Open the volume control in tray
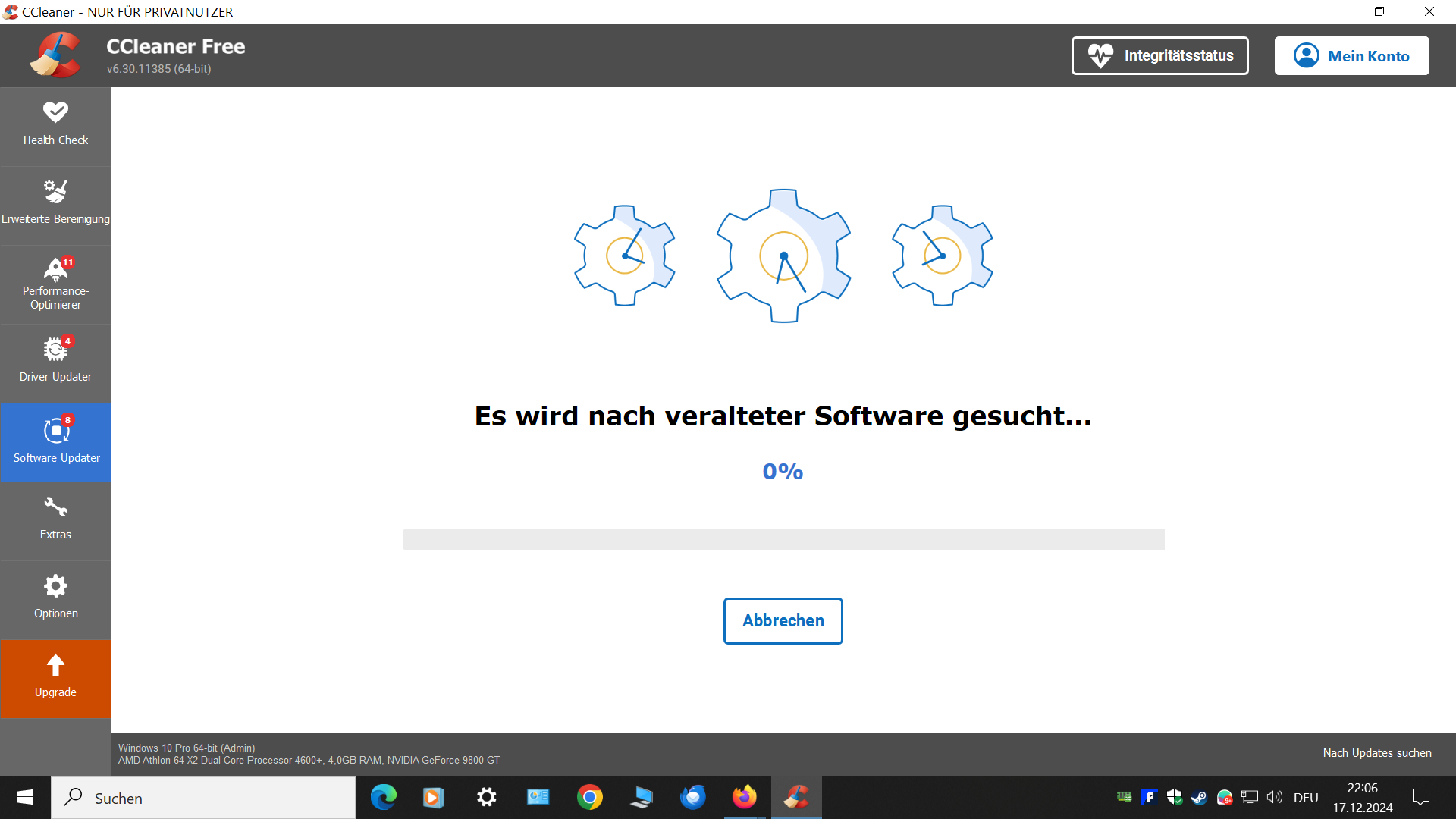1456x819 pixels. pos(1274,797)
